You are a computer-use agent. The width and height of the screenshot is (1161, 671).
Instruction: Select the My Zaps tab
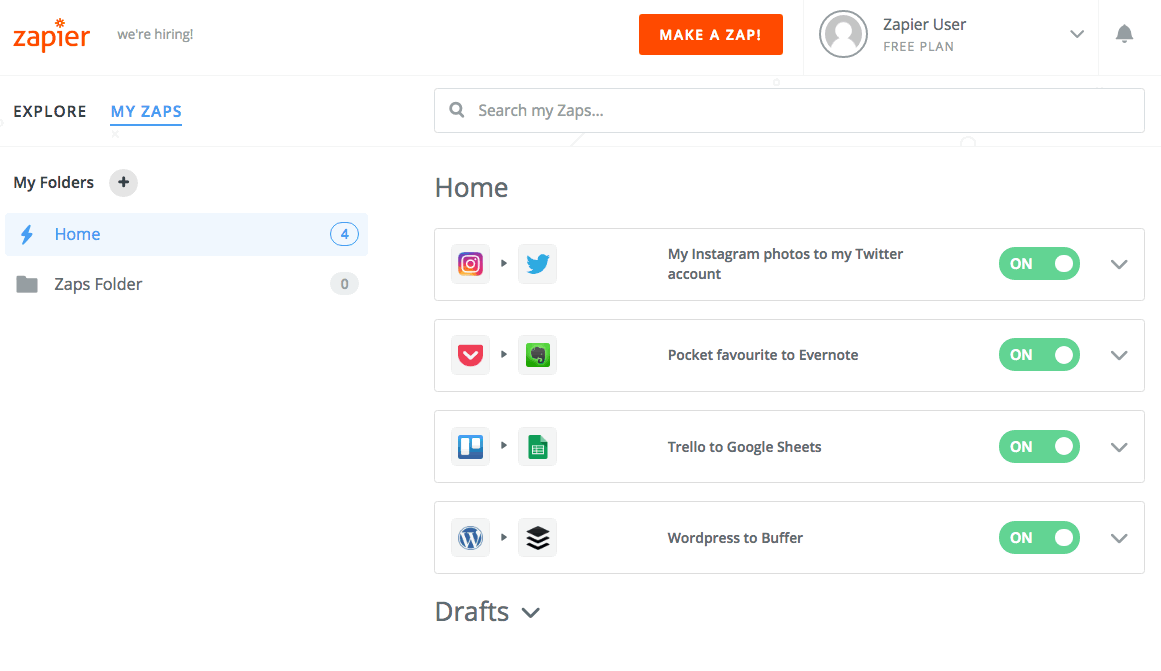146,111
